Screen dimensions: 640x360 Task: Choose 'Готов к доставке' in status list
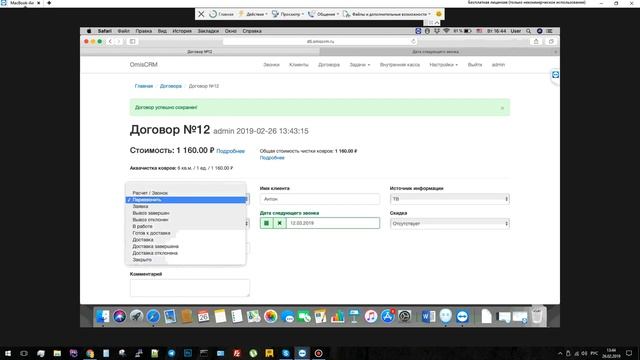click(x=186, y=233)
